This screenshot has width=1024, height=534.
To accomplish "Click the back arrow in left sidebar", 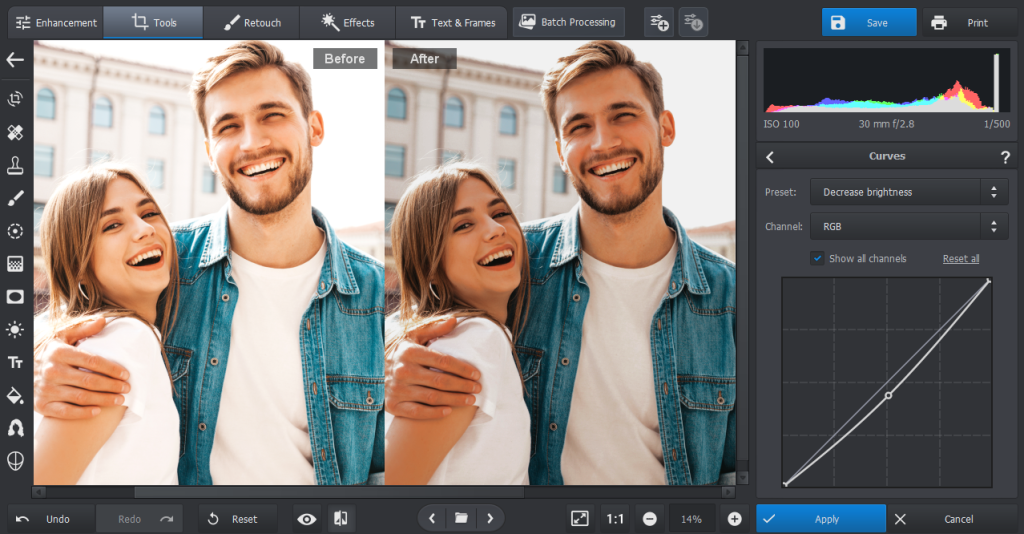I will point(15,60).
